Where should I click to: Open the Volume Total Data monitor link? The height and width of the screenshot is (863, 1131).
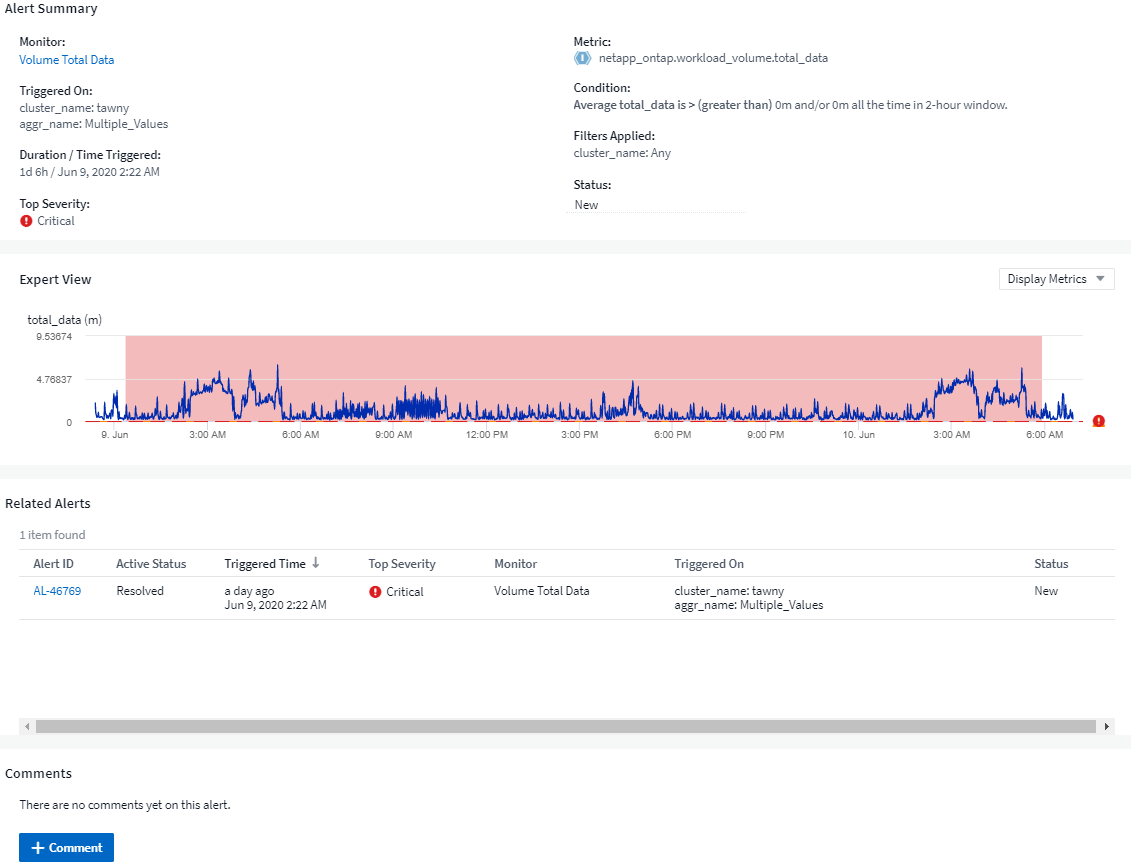click(x=66, y=60)
